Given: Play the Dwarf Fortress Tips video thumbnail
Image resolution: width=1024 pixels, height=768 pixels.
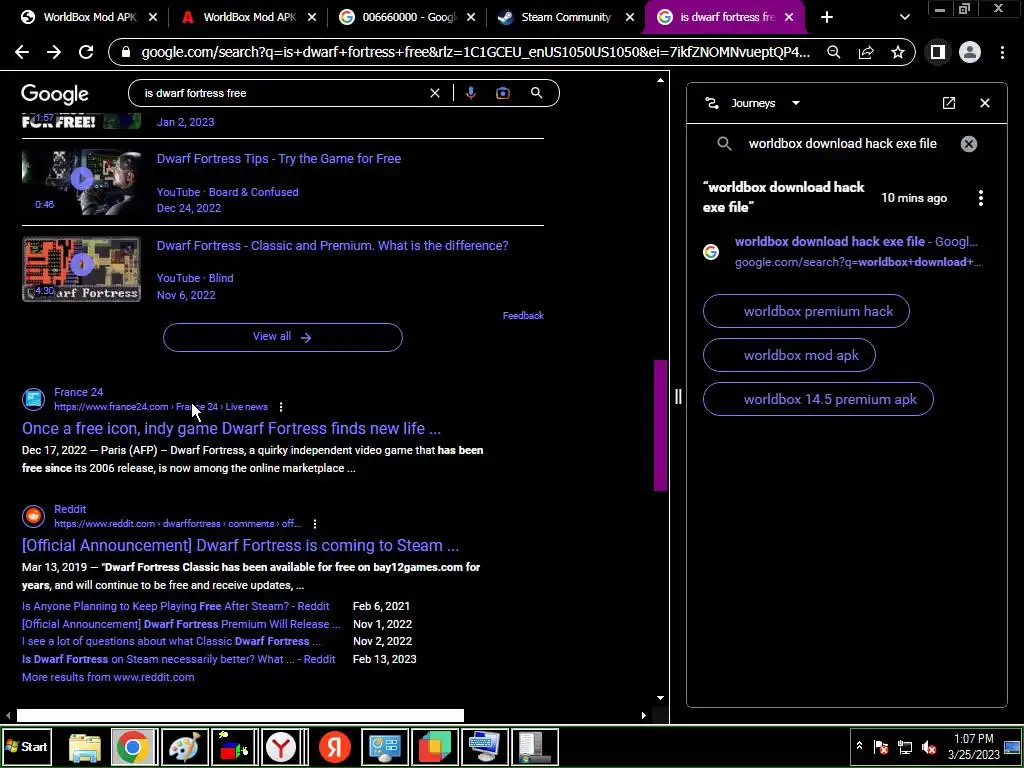Looking at the screenshot, I should point(81,182).
